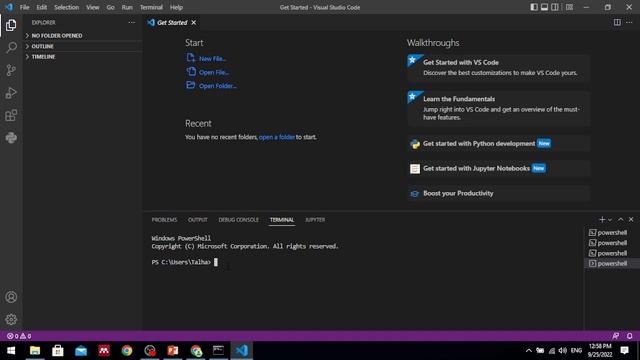Switch to the JUPYTER panel tab
This screenshot has width=640, height=360.
coord(315,220)
